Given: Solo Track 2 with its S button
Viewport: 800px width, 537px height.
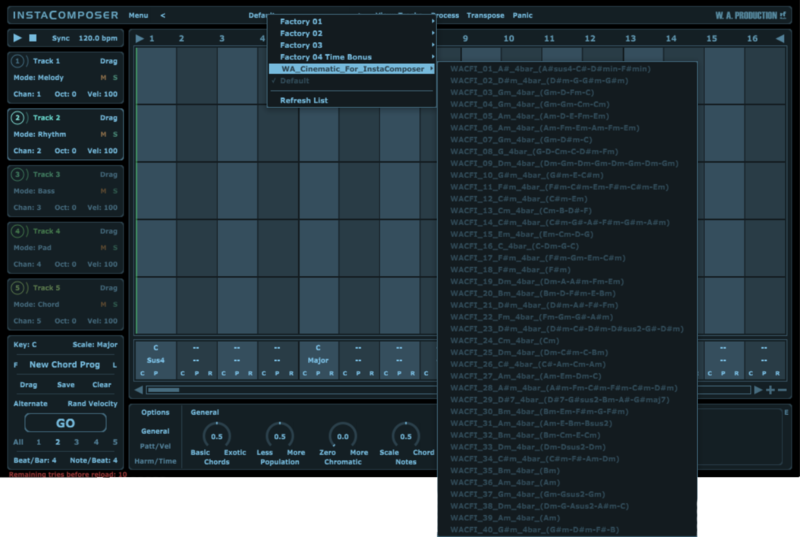Looking at the screenshot, I should [x=114, y=133].
